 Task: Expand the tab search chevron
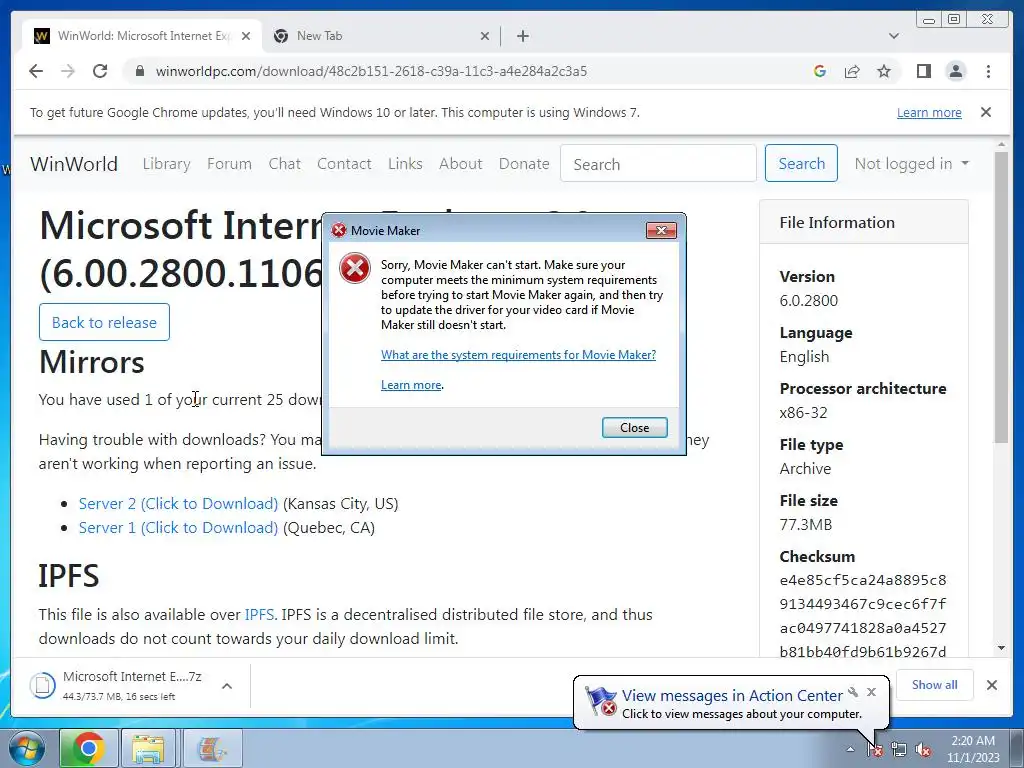[x=894, y=36]
